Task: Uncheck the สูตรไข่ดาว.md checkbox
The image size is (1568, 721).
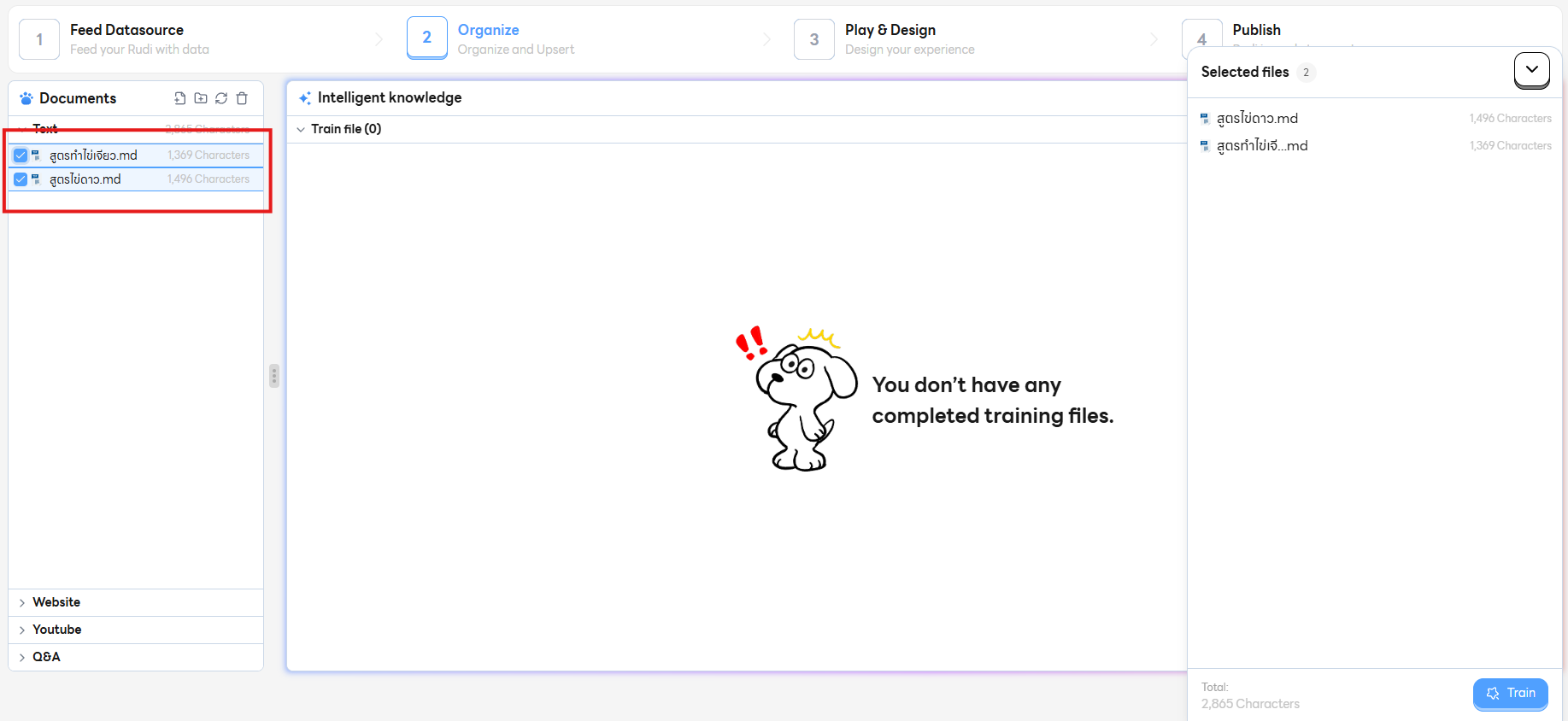Action: click(x=21, y=179)
